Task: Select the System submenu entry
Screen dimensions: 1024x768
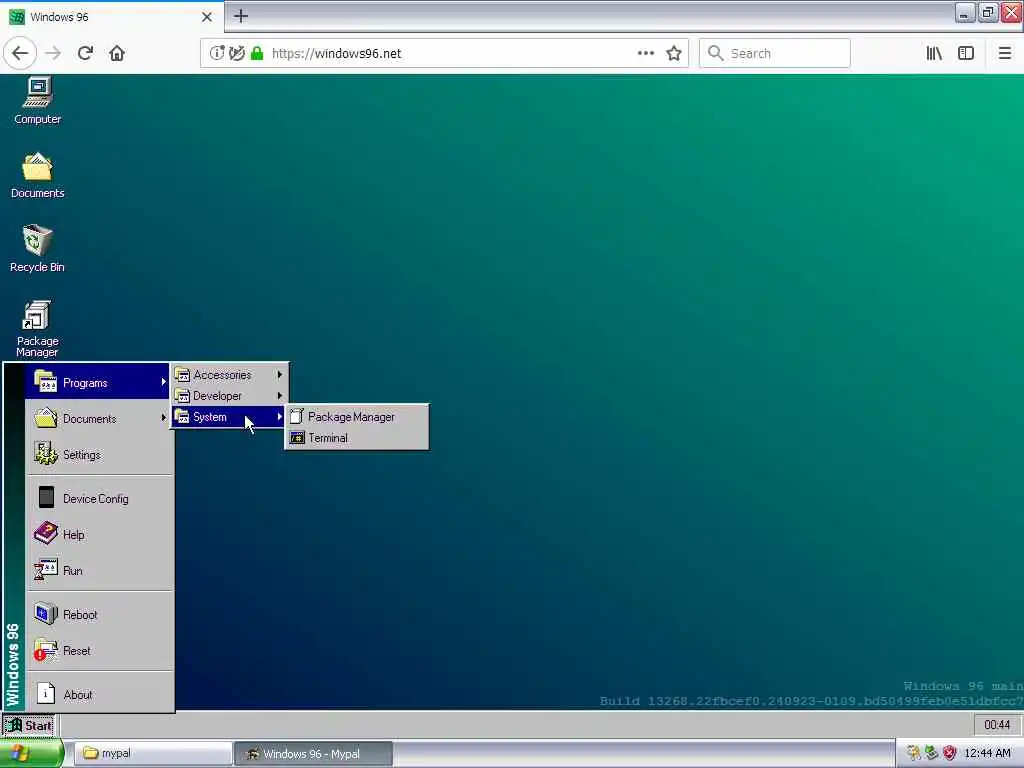Action: pos(229,417)
